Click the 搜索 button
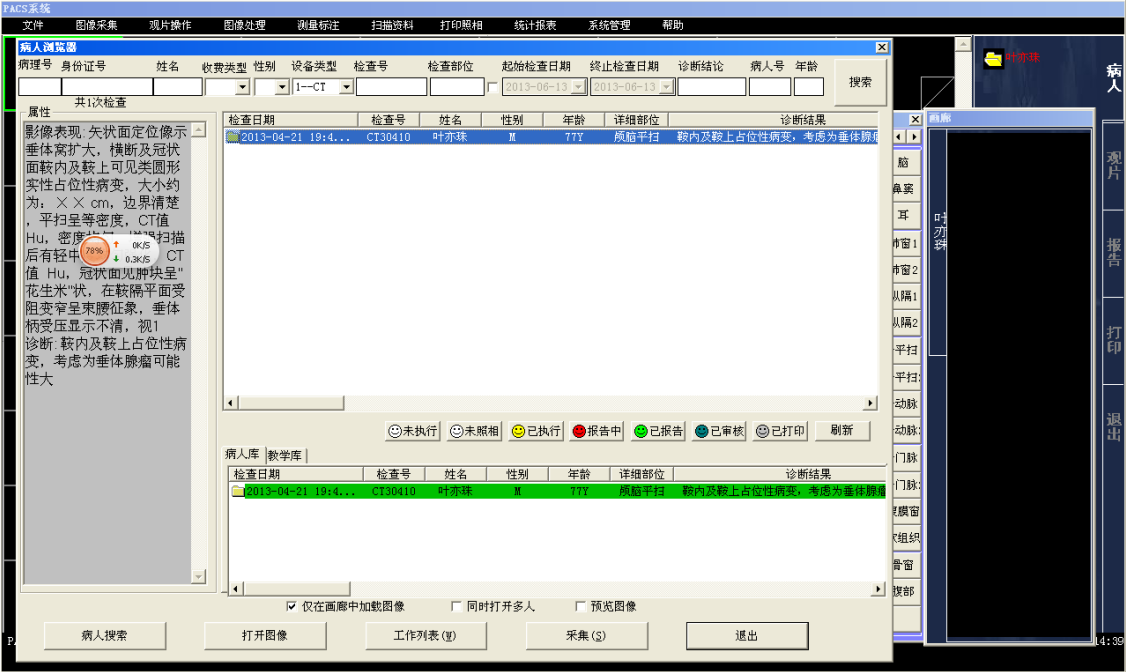Viewport: 1126px width, 672px height. [x=860, y=82]
